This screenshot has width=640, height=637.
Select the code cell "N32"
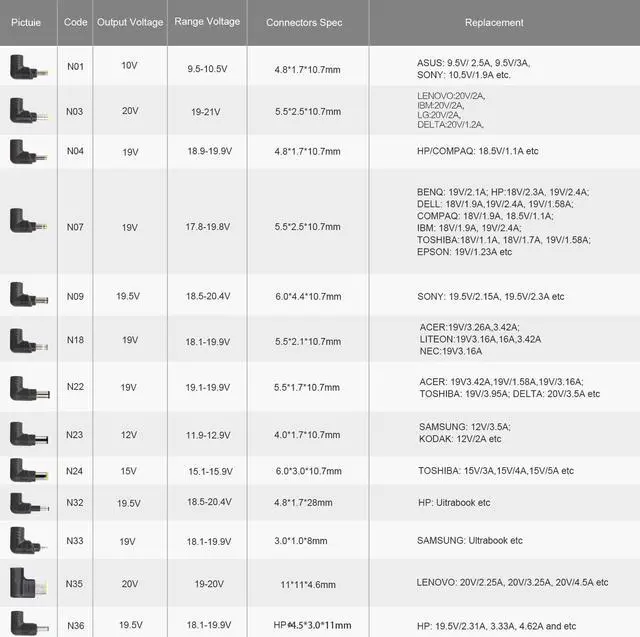75,502
